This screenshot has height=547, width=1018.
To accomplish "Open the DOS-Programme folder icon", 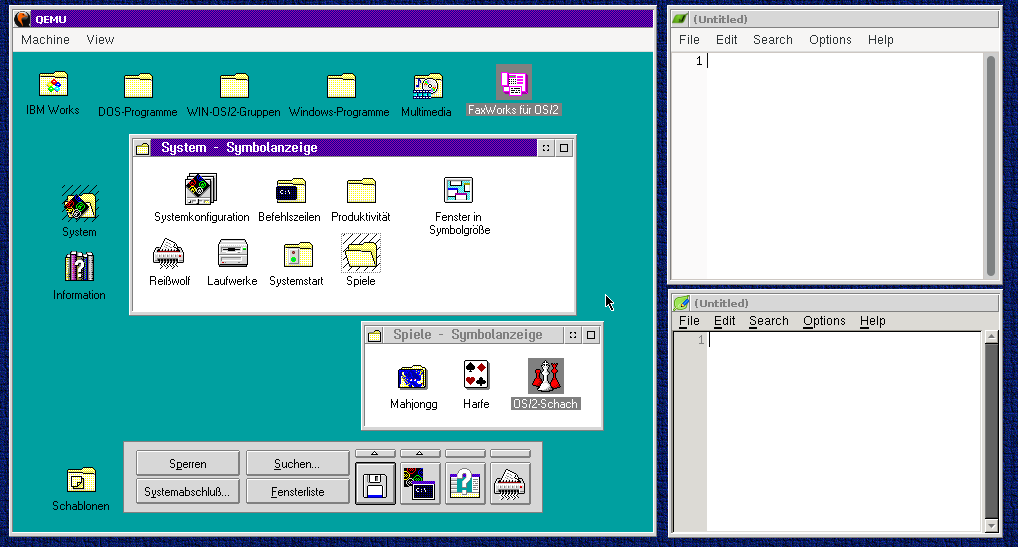I will [x=138, y=86].
